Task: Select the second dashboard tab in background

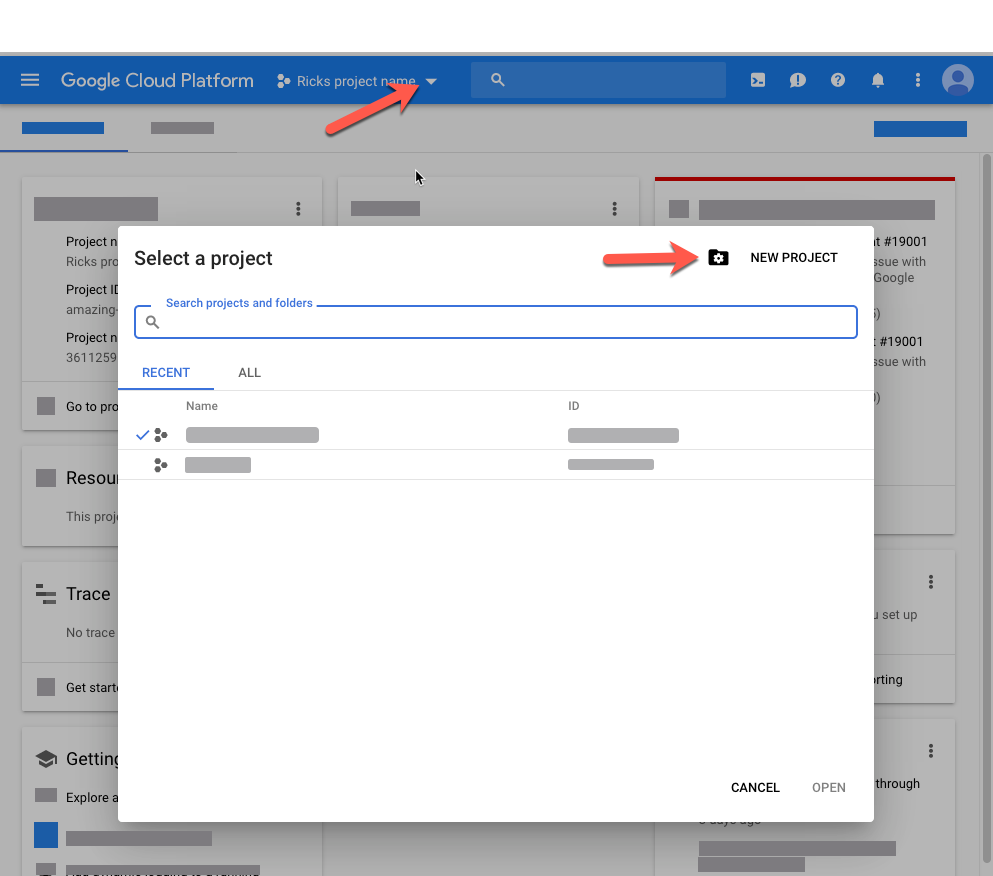Action: 182,128
